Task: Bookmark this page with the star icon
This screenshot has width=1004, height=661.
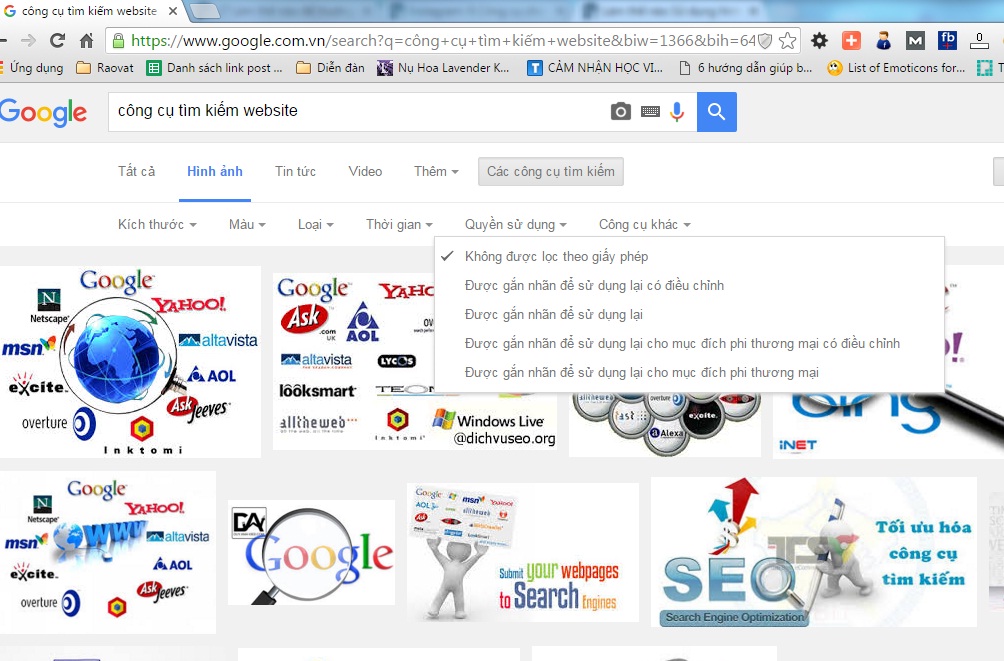Action: point(788,41)
